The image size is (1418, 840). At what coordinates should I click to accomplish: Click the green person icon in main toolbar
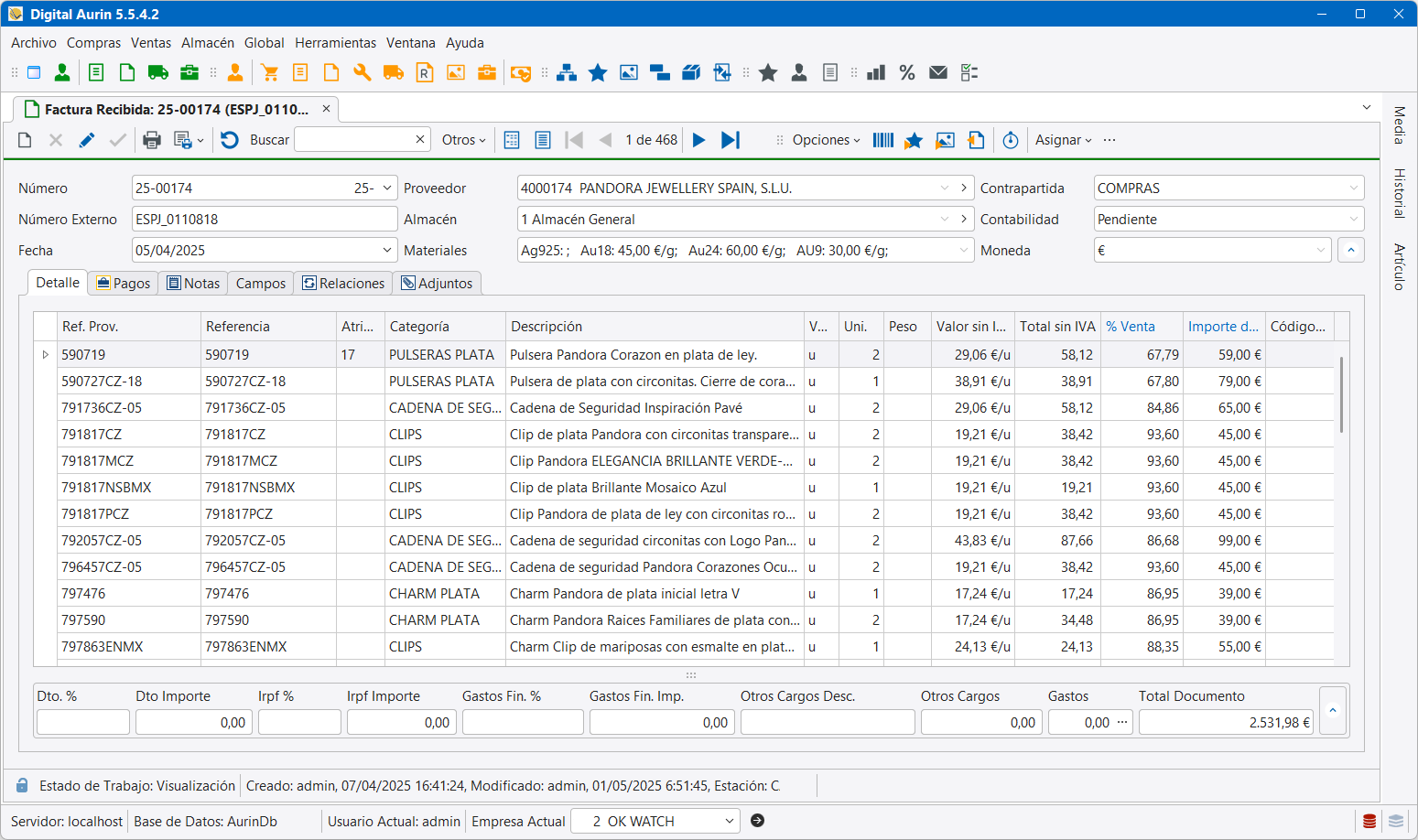(62, 72)
